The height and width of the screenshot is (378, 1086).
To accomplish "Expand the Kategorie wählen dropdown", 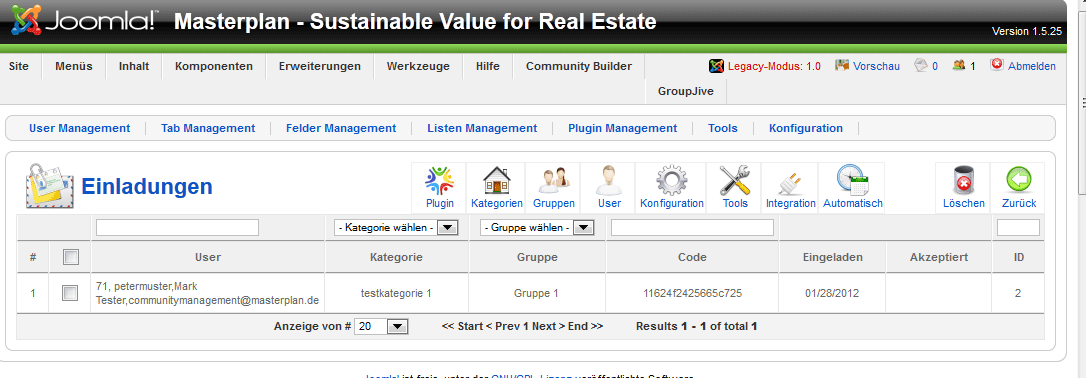I will point(396,228).
